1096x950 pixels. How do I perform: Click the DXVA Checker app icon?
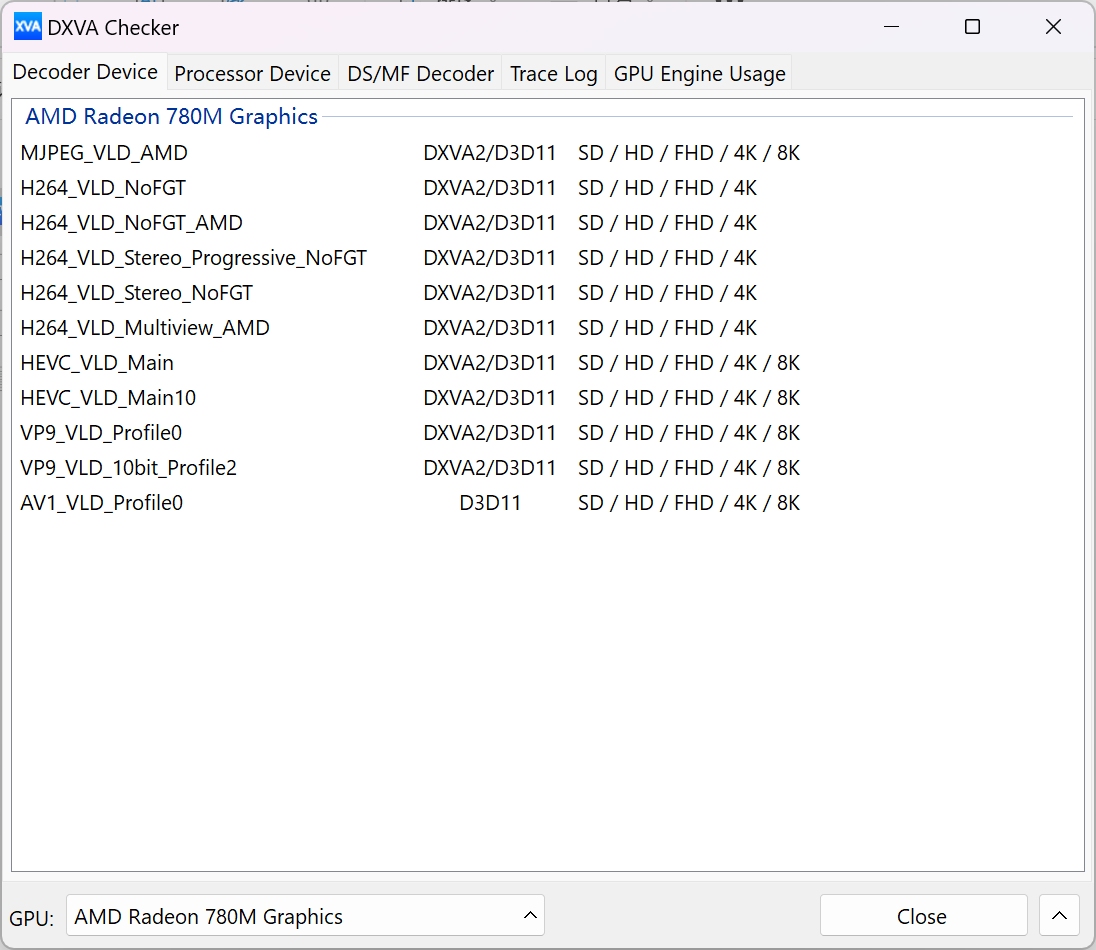tap(27, 27)
